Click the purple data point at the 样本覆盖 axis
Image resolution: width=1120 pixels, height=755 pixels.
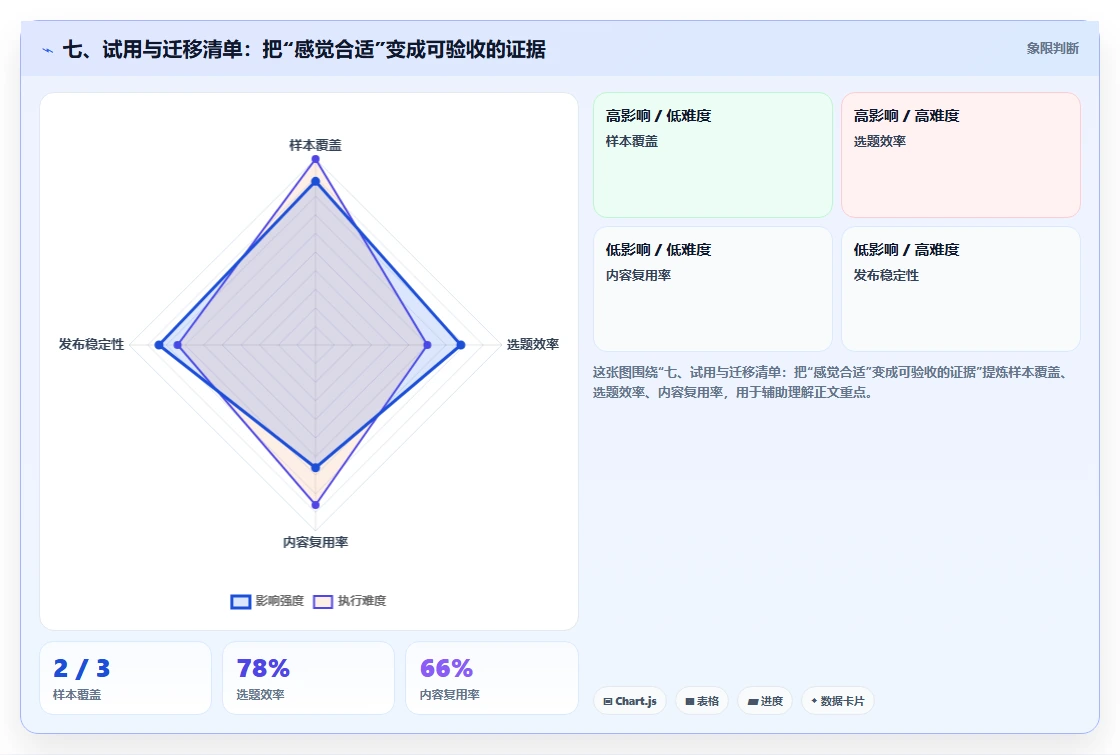[x=315, y=159]
